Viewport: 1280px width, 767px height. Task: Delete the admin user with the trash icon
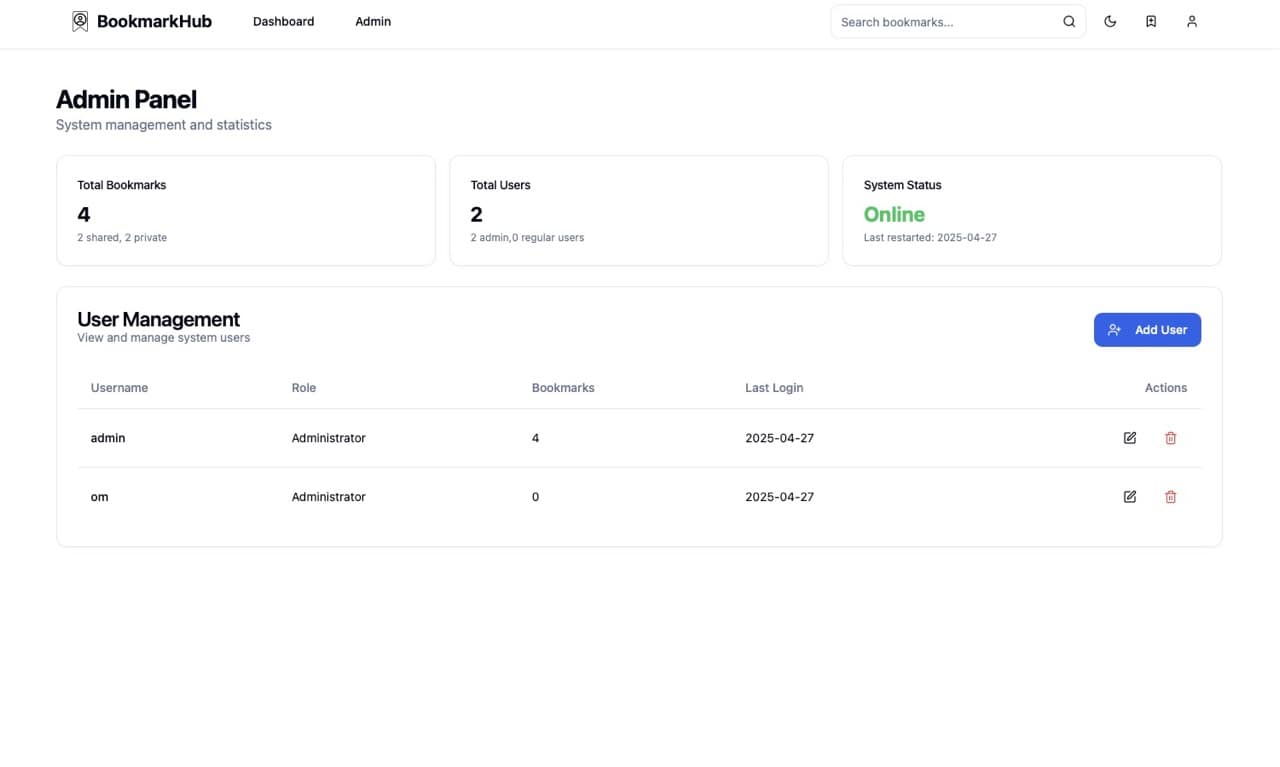[1171, 438]
